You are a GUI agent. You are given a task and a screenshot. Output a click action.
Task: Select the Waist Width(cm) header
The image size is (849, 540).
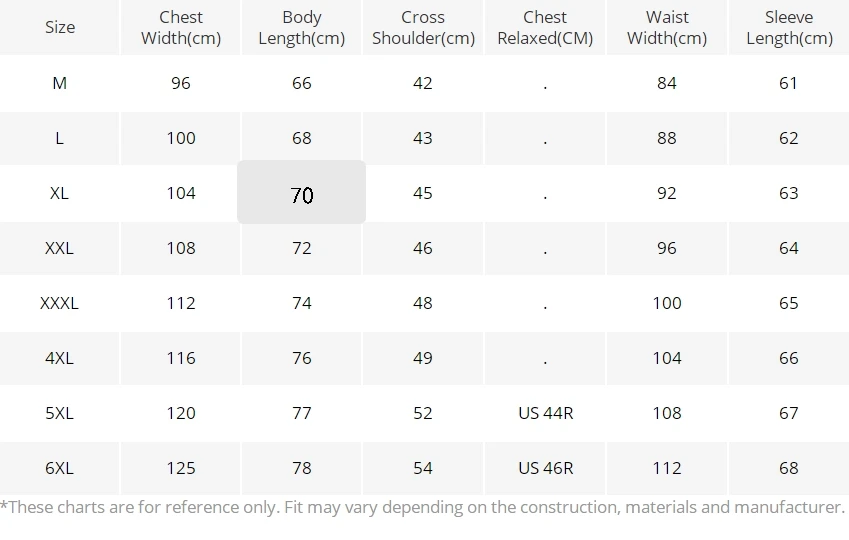tap(667, 27)
